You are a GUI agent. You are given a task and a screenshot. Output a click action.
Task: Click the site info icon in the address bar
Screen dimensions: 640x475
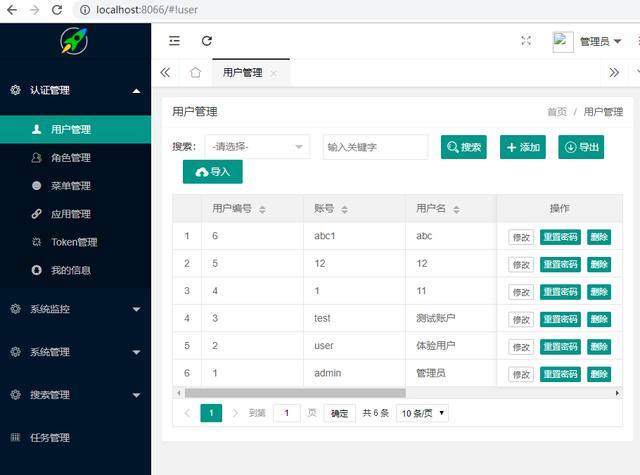point(84,10)
